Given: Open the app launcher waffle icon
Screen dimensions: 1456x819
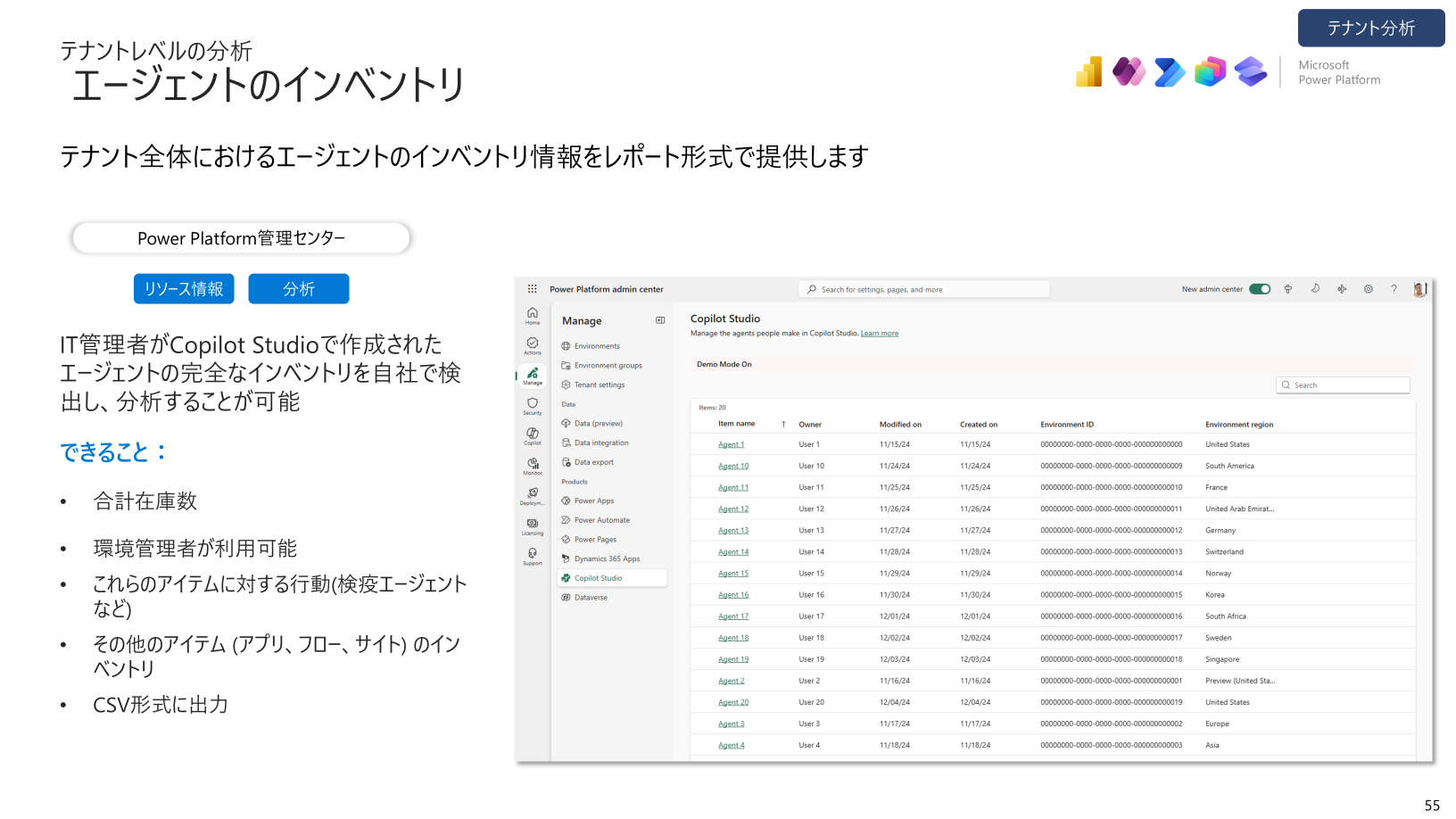Looking at the screenshot, I should [x=533, y=289].
